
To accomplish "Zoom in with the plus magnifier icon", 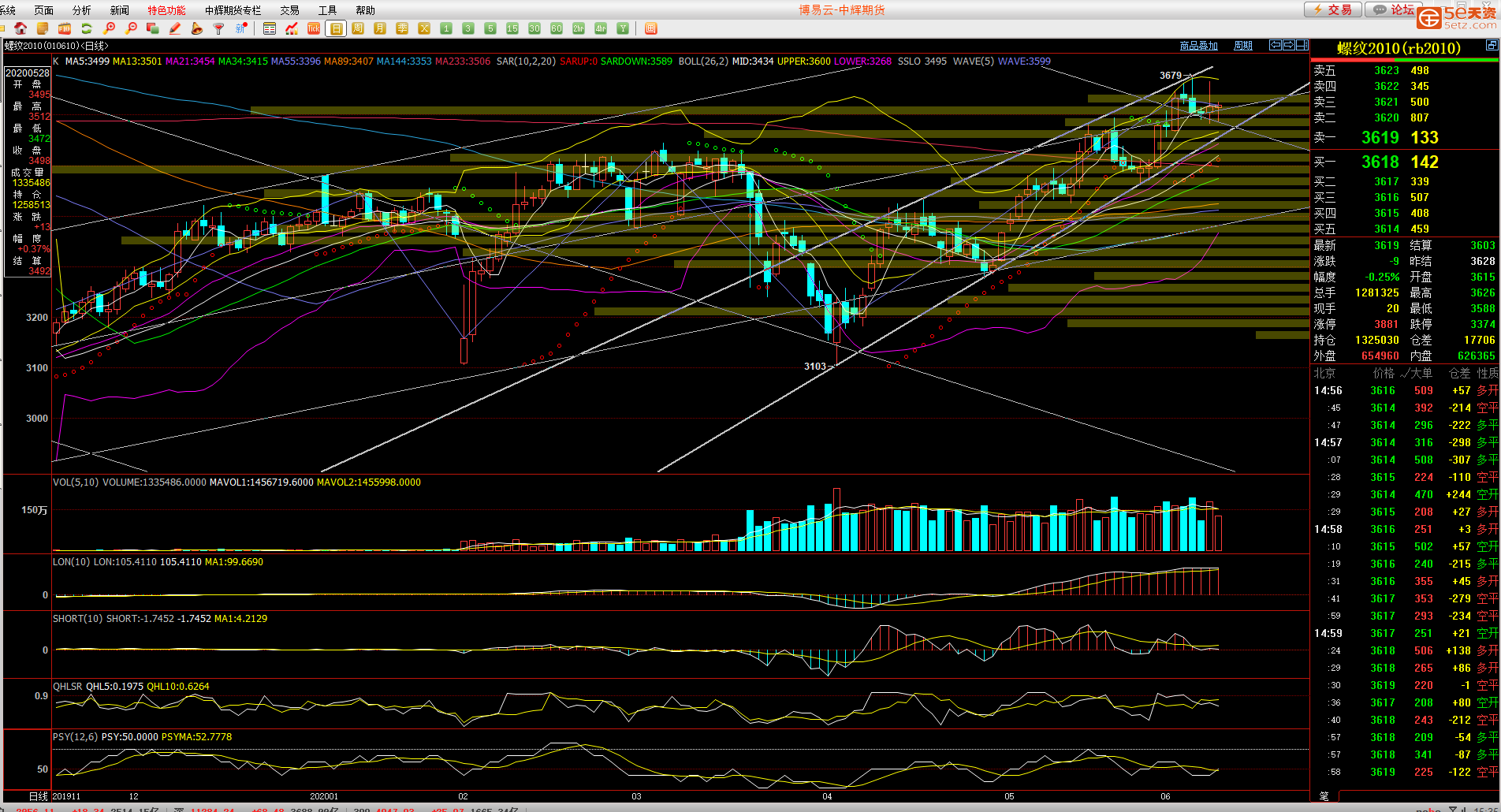I will (109, 28).
